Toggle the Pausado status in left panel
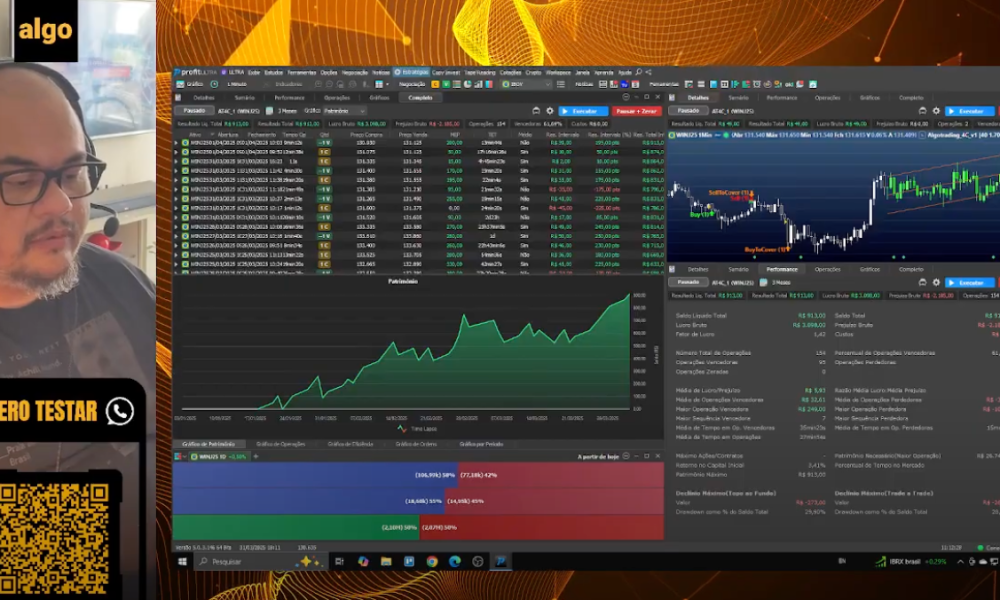Viewport: 1000px width, 600px height. coord(196,111)
